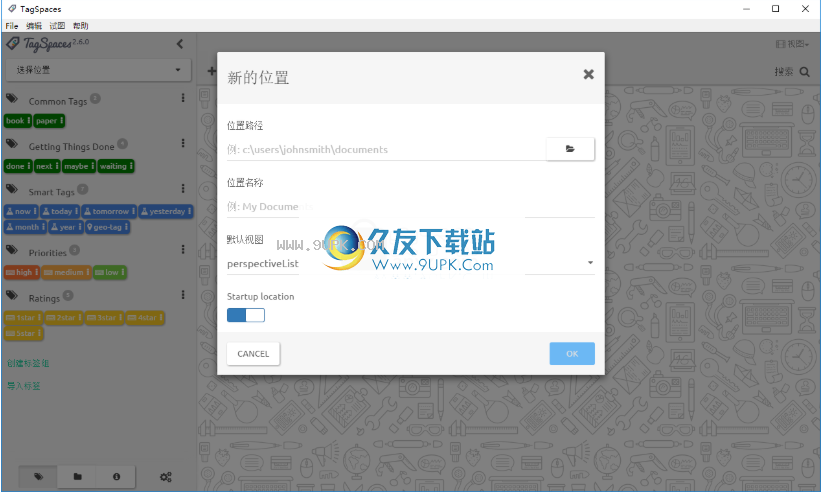Select the geo-tag smart tag
Image resolution: width=825 pixels, height=496 pixels.
pos(107,227)
